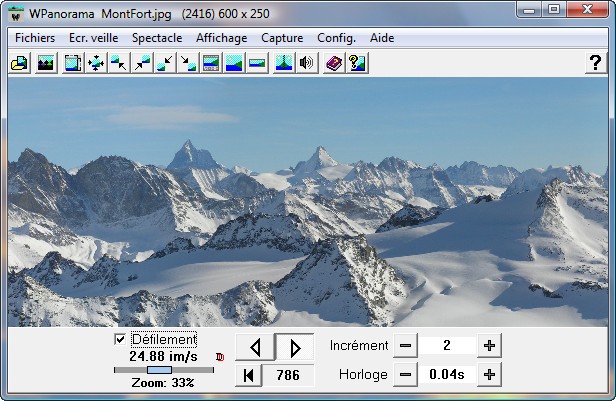Click the night mountains picture toolbar icon
The height and width of the screenshot is (401, 616).
click(46, 63)
